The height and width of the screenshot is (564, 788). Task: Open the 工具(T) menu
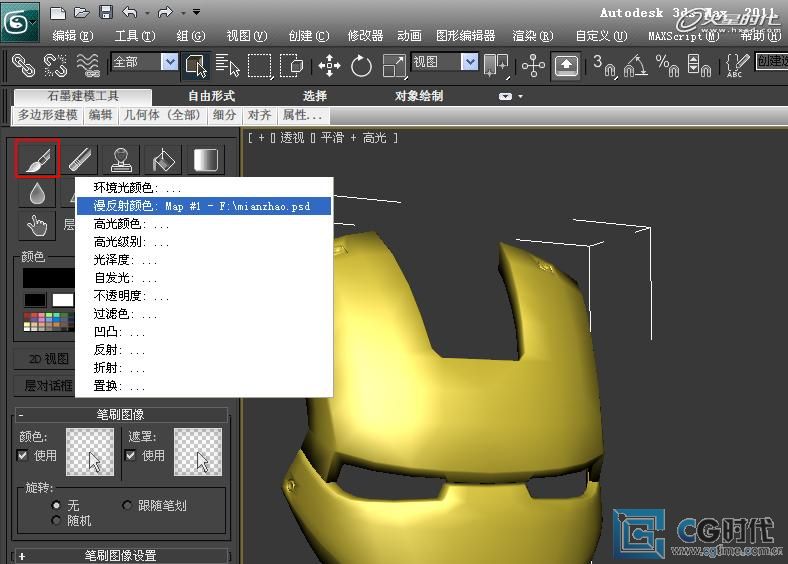point(135,36)
